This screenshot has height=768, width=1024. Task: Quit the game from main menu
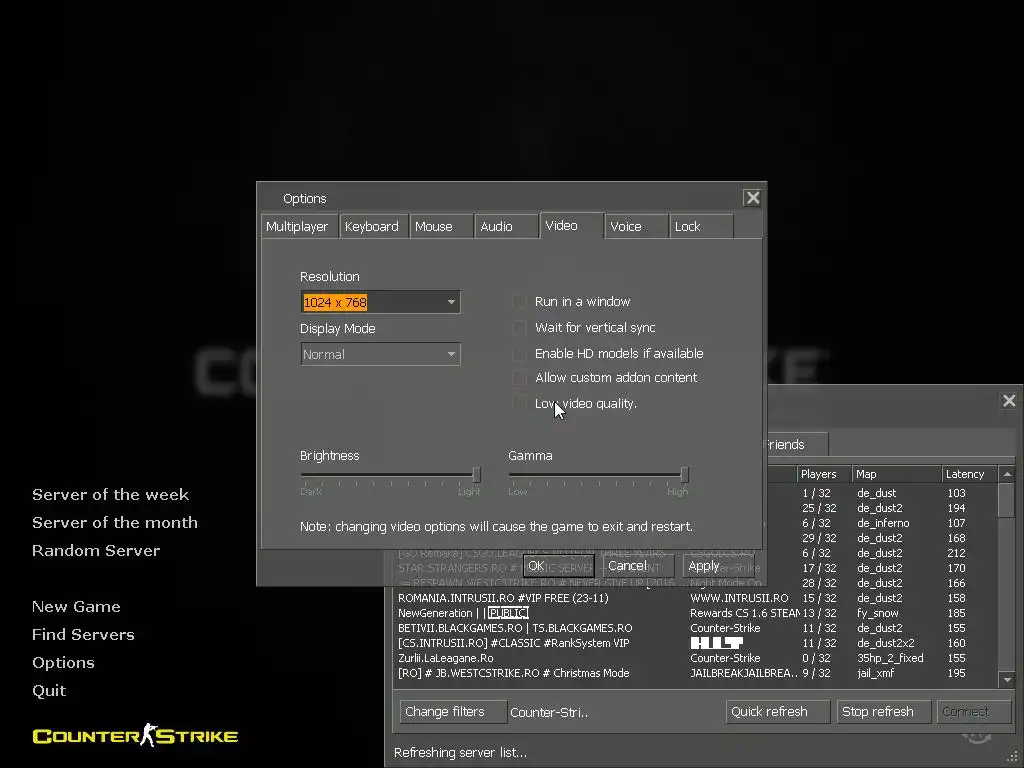point(49,691)
